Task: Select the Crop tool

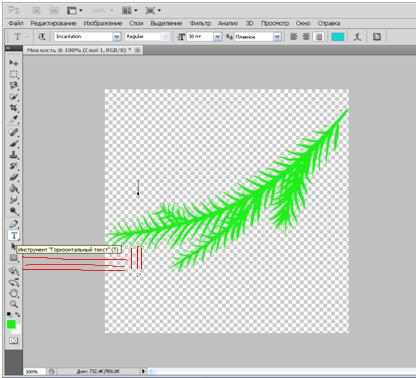Action: 14,108
